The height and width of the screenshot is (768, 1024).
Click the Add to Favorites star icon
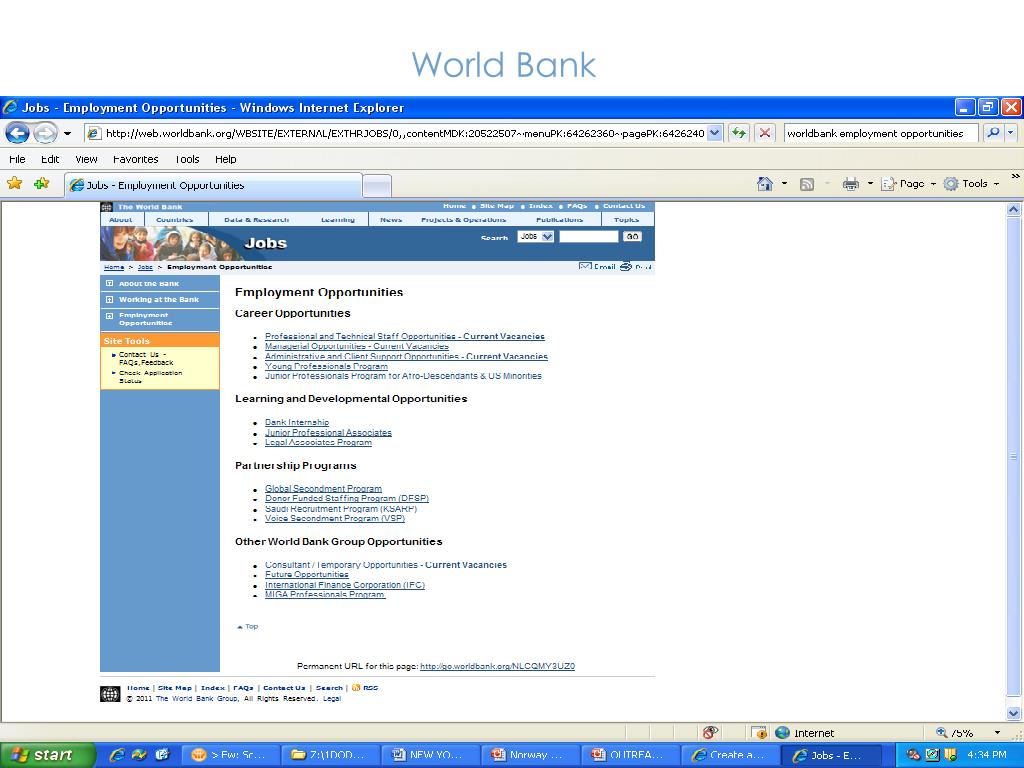(x=42, y=184)
